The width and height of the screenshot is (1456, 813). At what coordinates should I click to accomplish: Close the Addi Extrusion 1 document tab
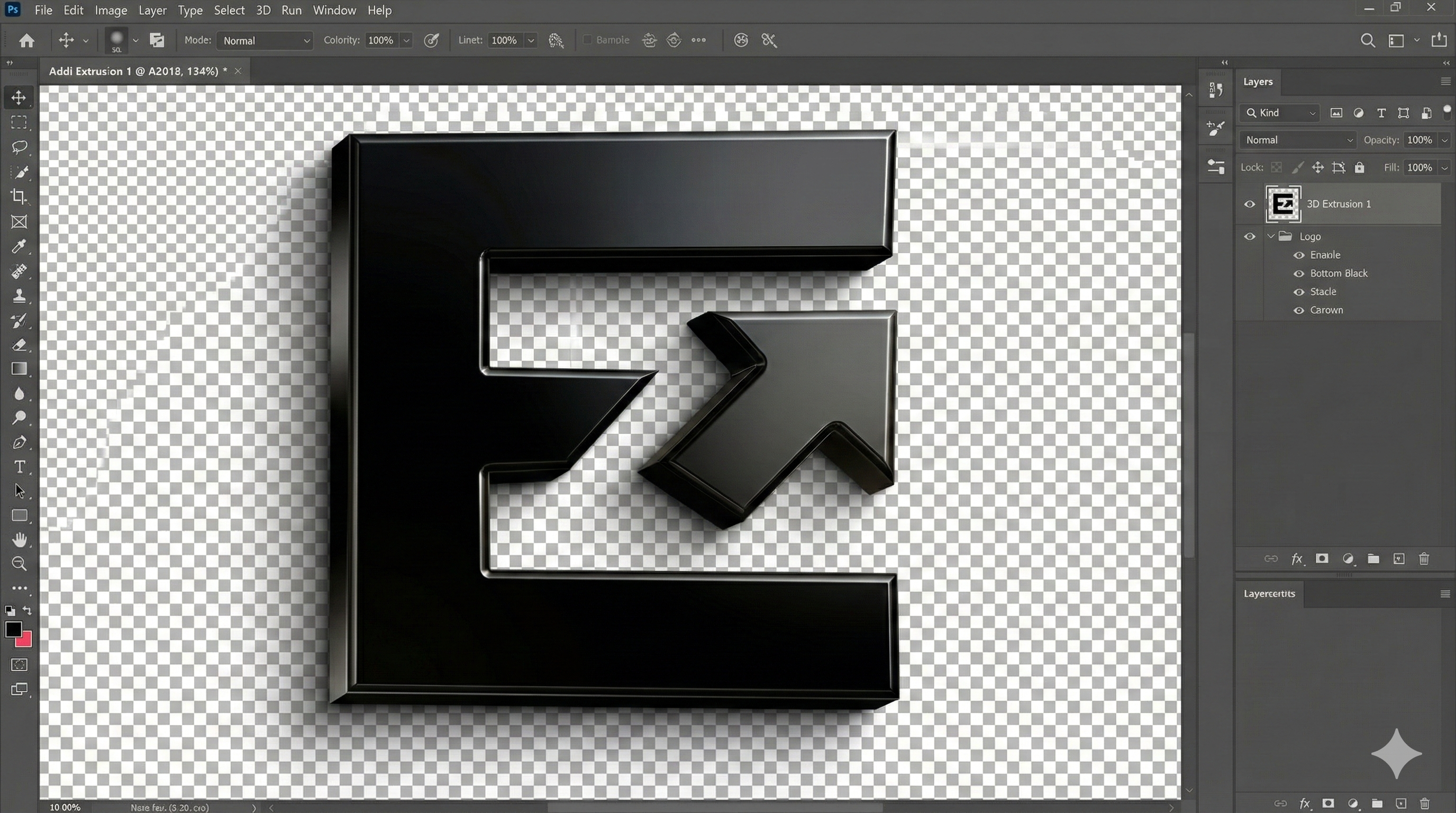238,71
